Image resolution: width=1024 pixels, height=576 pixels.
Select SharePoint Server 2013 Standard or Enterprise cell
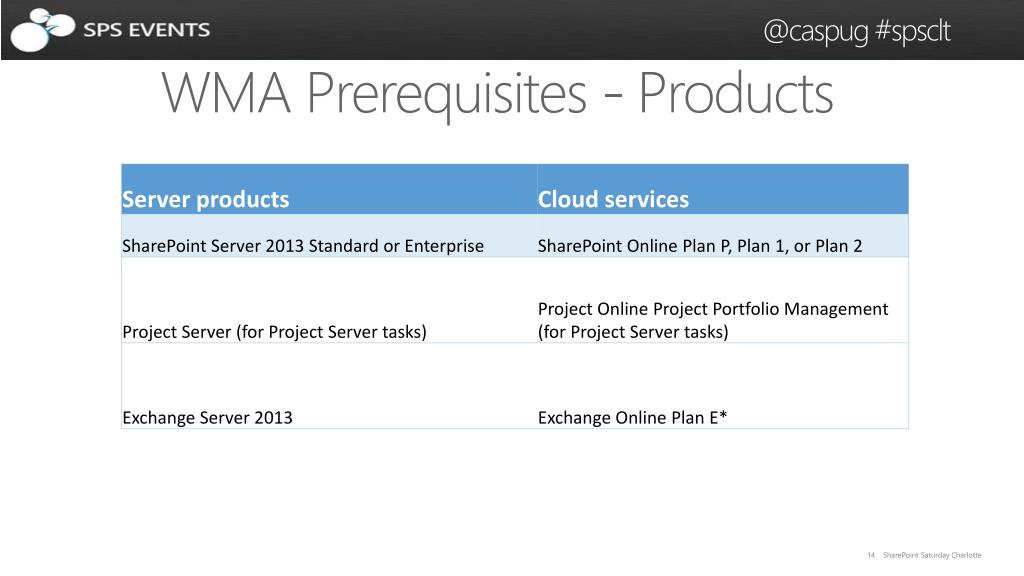(x=303, y=246)
